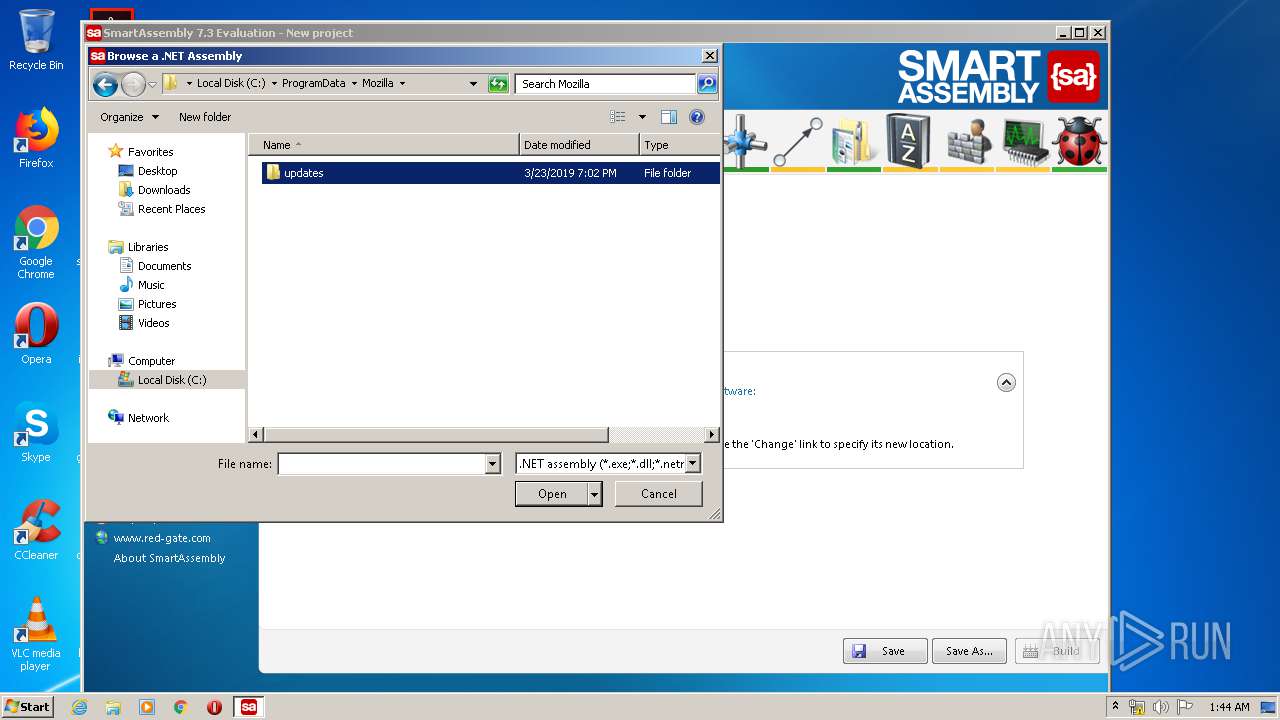Image resolution: width=1280 pixels, height=720 pixels.
Task: Click the arrow control-flow icon in SmartAssembly
Action: (x=797, y=141)
